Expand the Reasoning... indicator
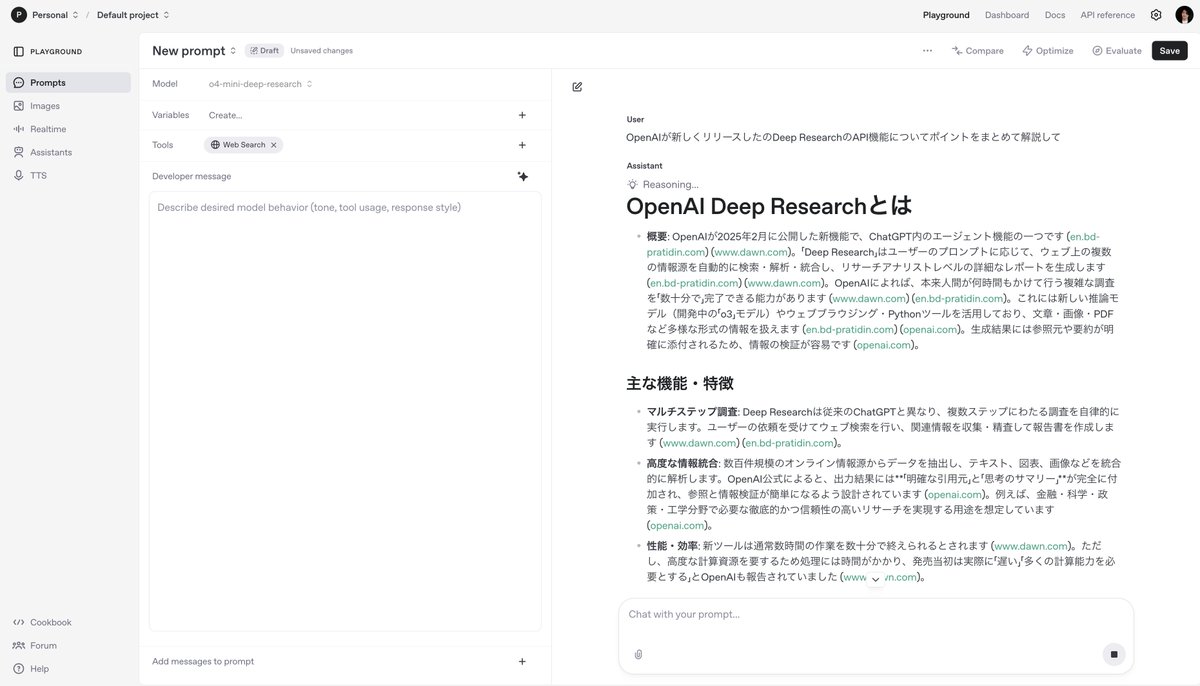The width and height of the screenshot is (1200, 686). [663, 184]
